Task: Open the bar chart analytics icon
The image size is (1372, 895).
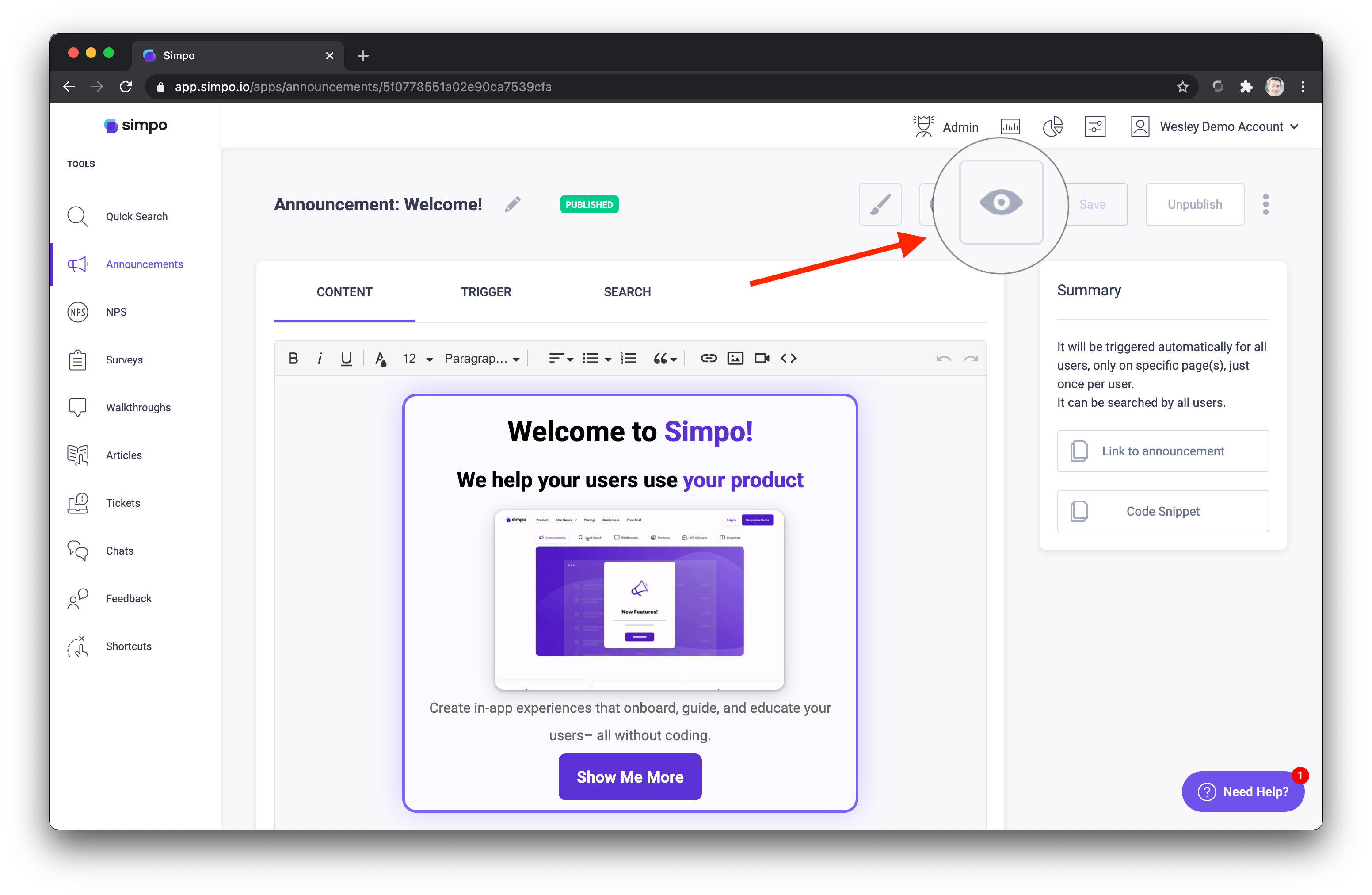Action: click(1010, 126)
